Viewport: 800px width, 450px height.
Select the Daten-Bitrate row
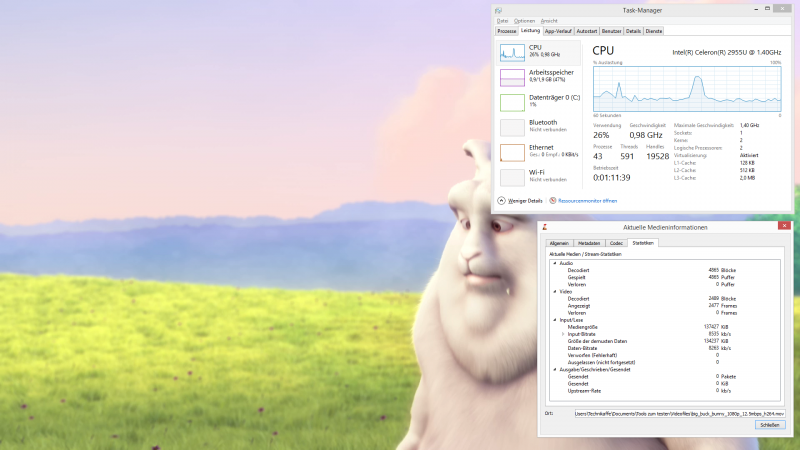[665, 348]
